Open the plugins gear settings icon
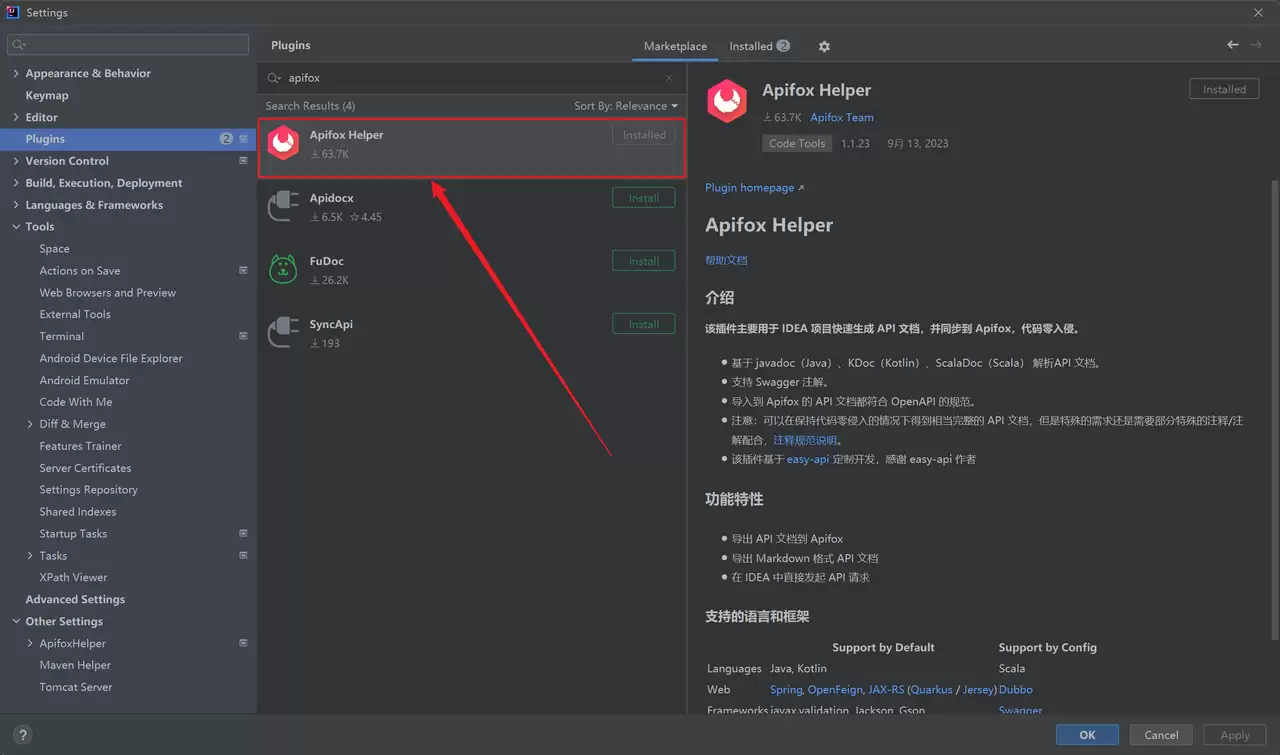This screenshot has width=1280, height=755. point(824,46)
